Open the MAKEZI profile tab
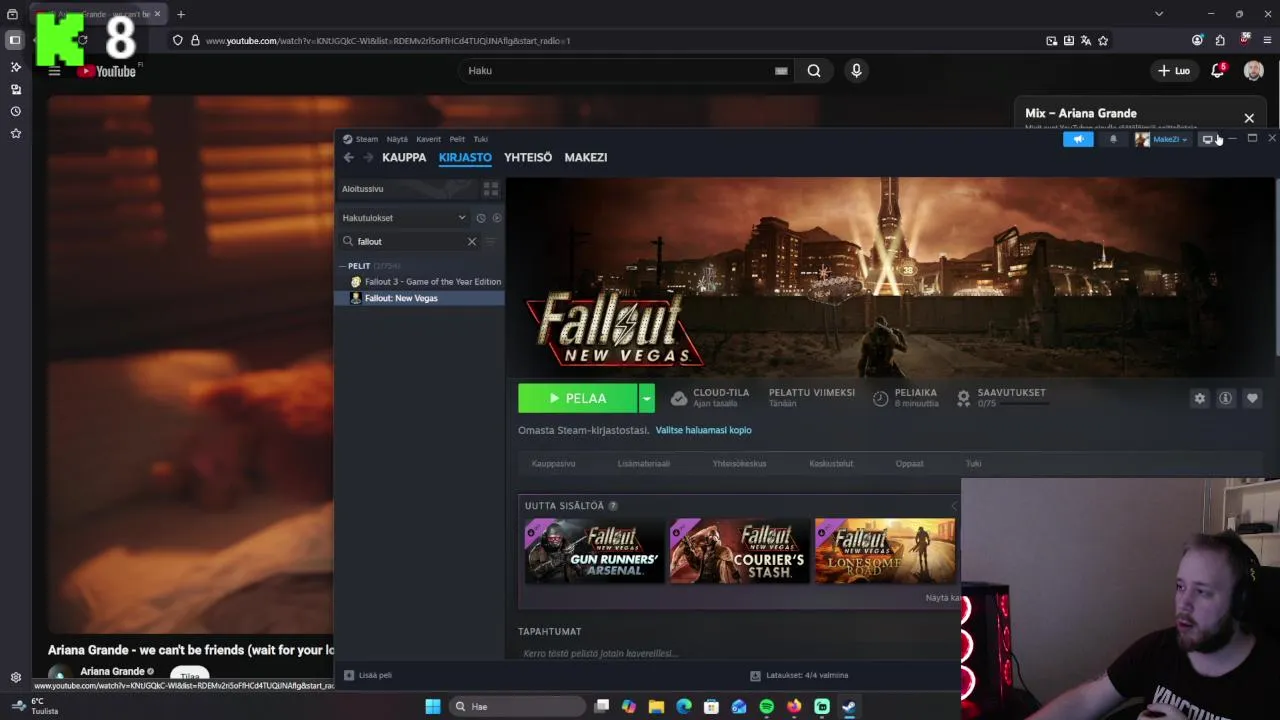The image size is (1280, 720). [585, 157]
